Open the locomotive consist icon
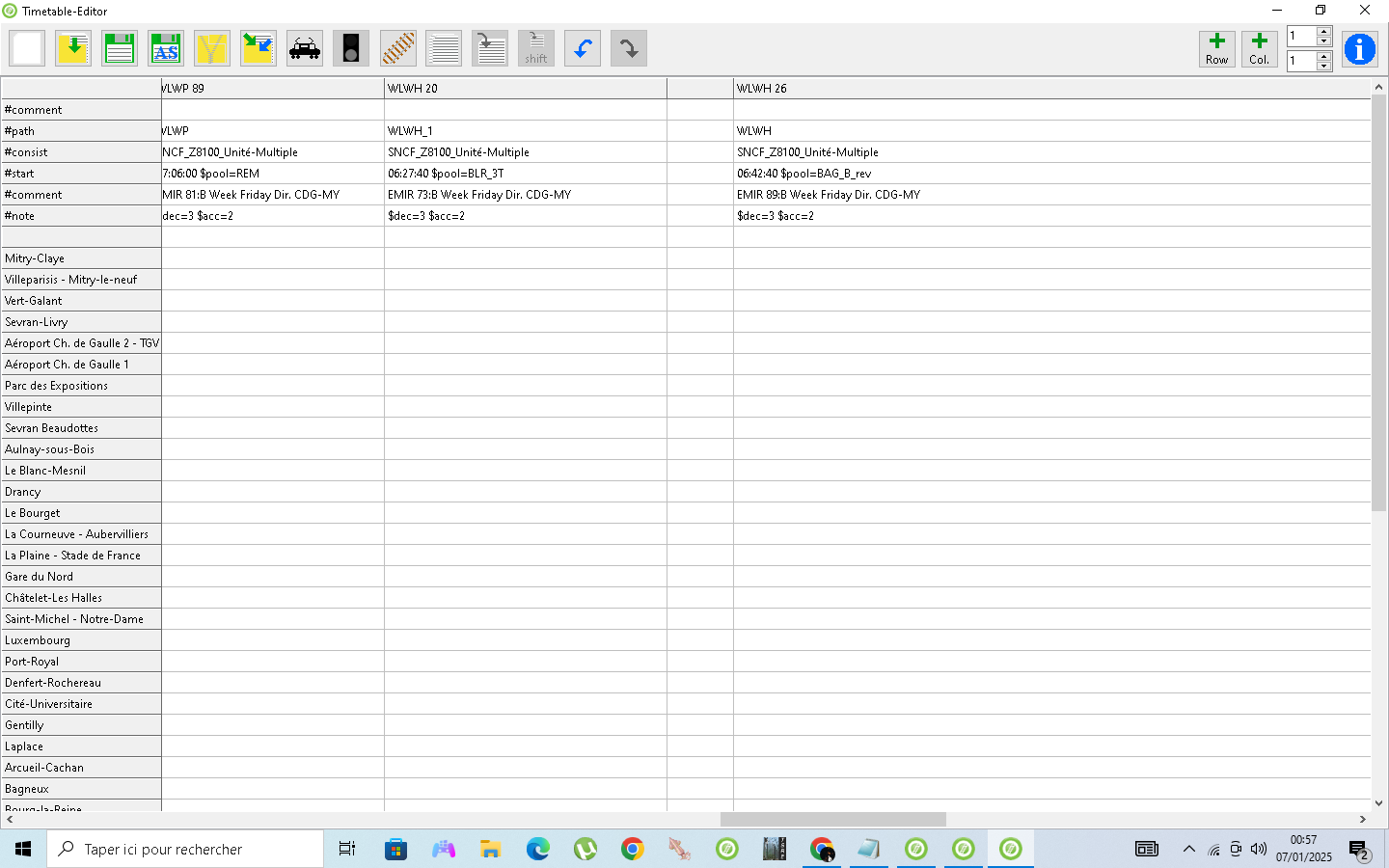Screen dimensions: 1389x868 point(305,48)
